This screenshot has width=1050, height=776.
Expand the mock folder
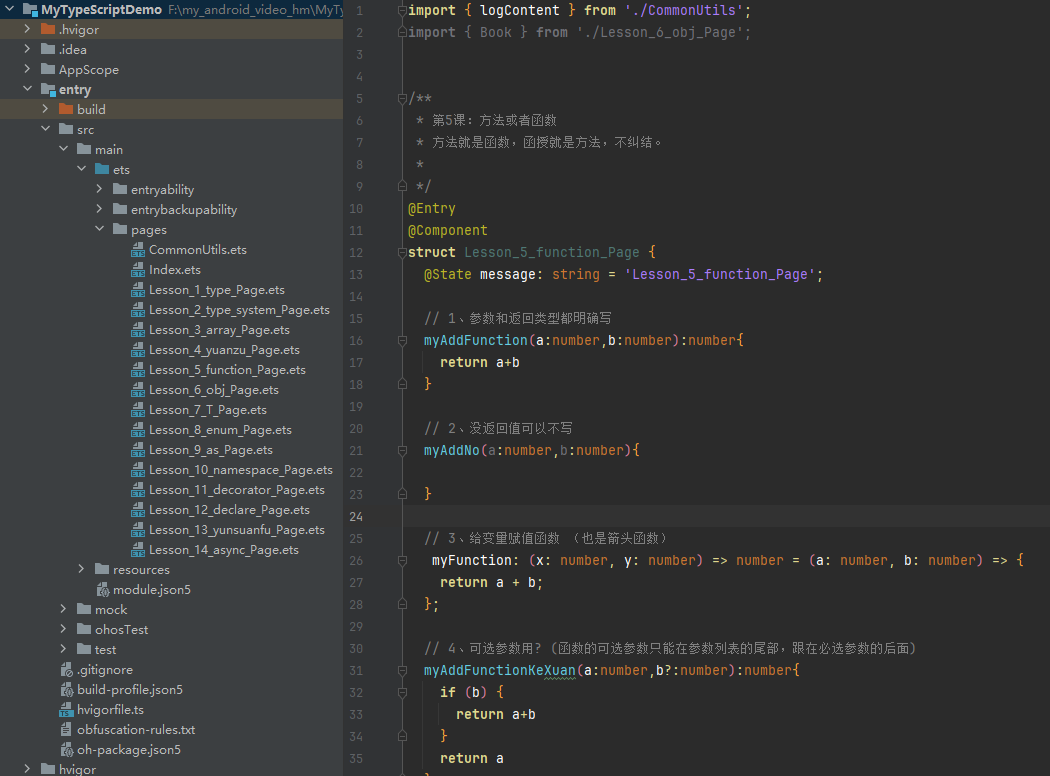click(x=63, y=609)
